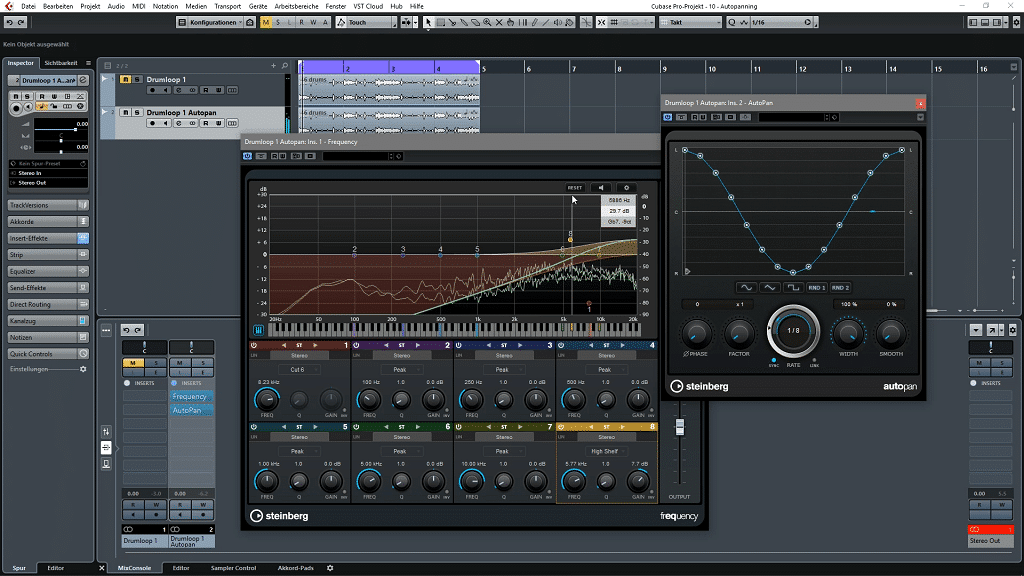Click the track search magnifier icon
The height and width of the screenshot is (576, 1024).
pyautogui.click(x=285, y=65)
